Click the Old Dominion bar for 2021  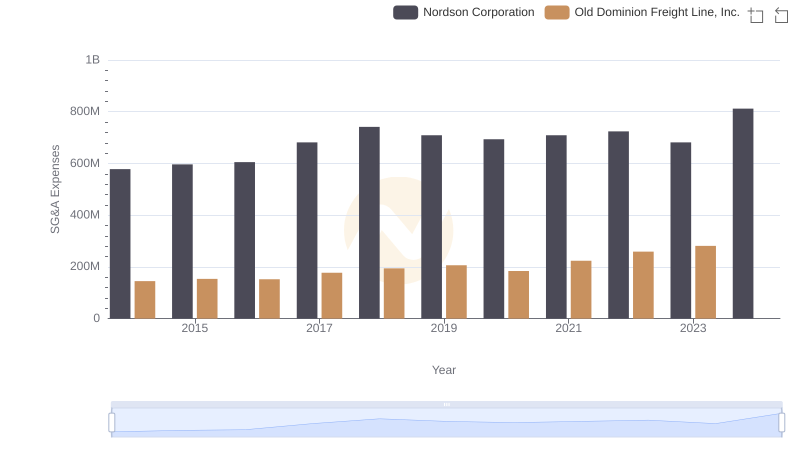tap(581, 290)
